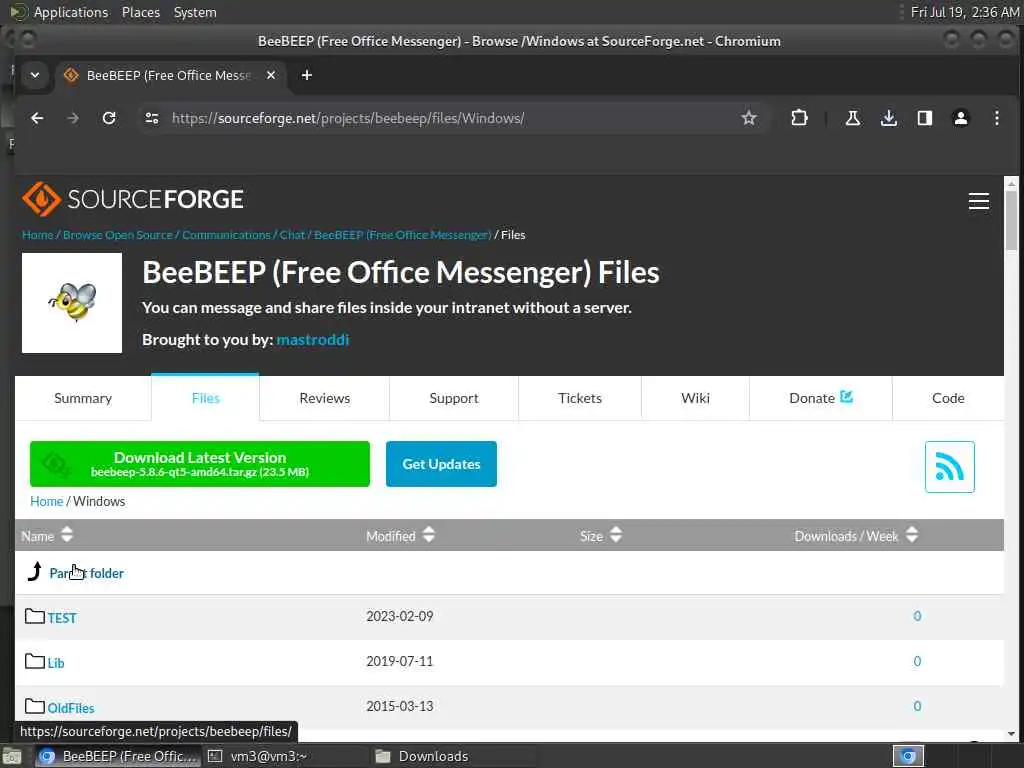Open the Applications menu
The width and height of the screenshot is (1024, 768).
tap(71, 12)
